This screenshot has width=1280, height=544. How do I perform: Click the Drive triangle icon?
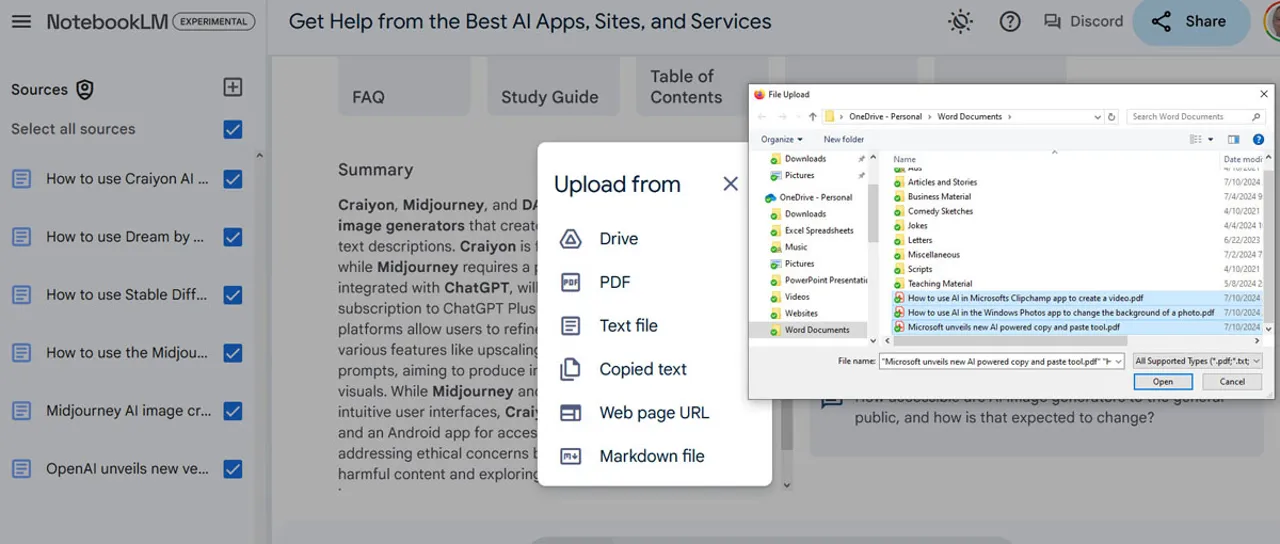[x=570, y=239]
